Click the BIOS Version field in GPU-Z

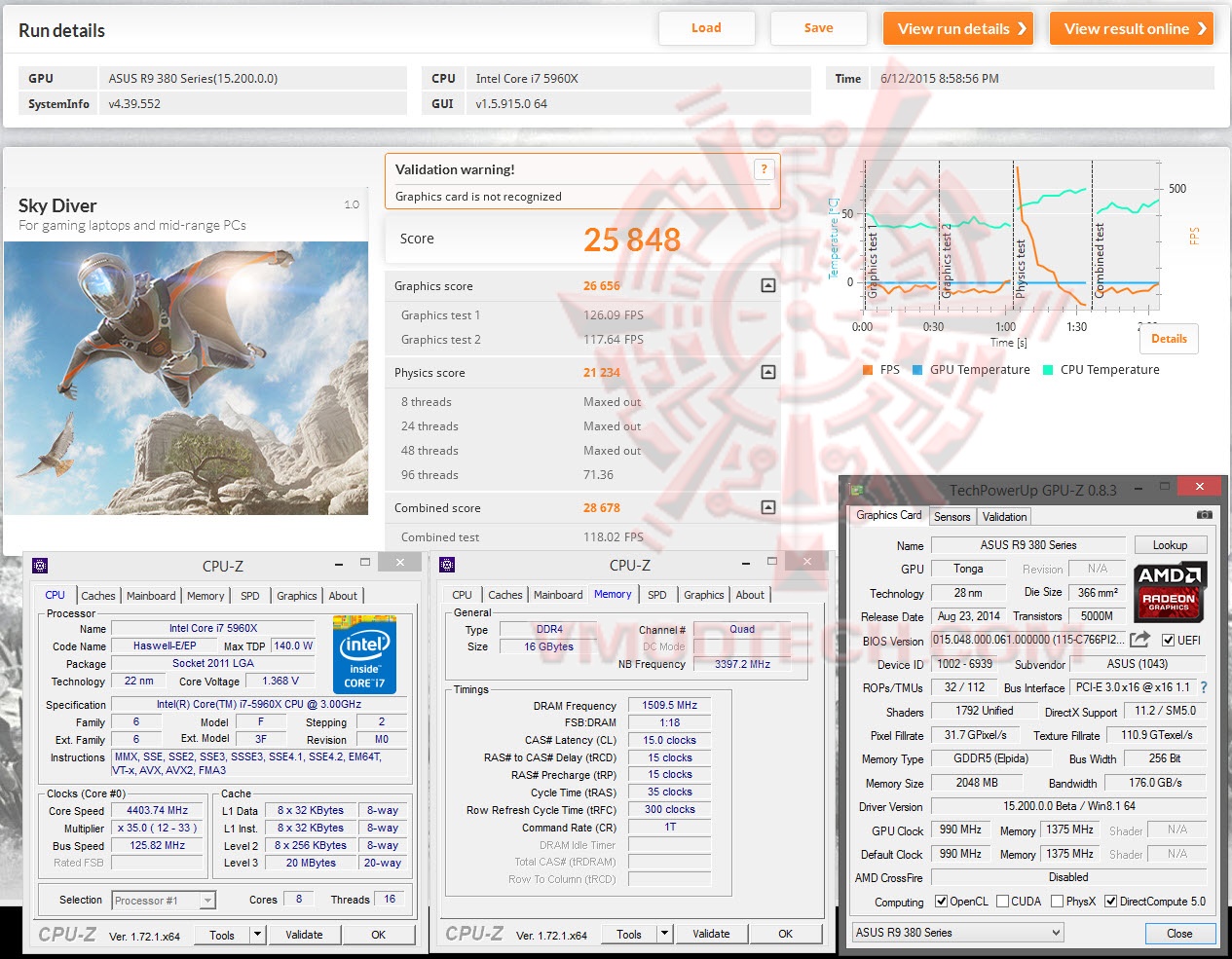1028,640
